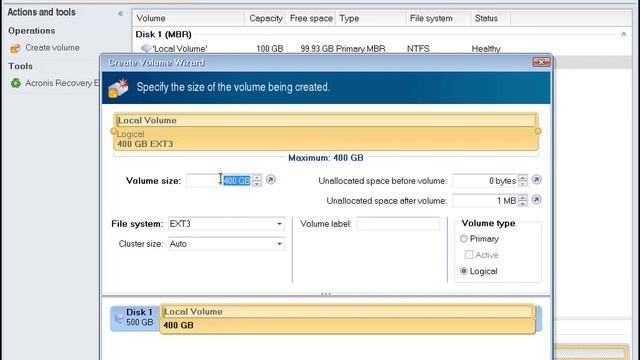Viewport: 640px width, 360px height.
Task: Click the Volume label text field
Action: (398, 224)
